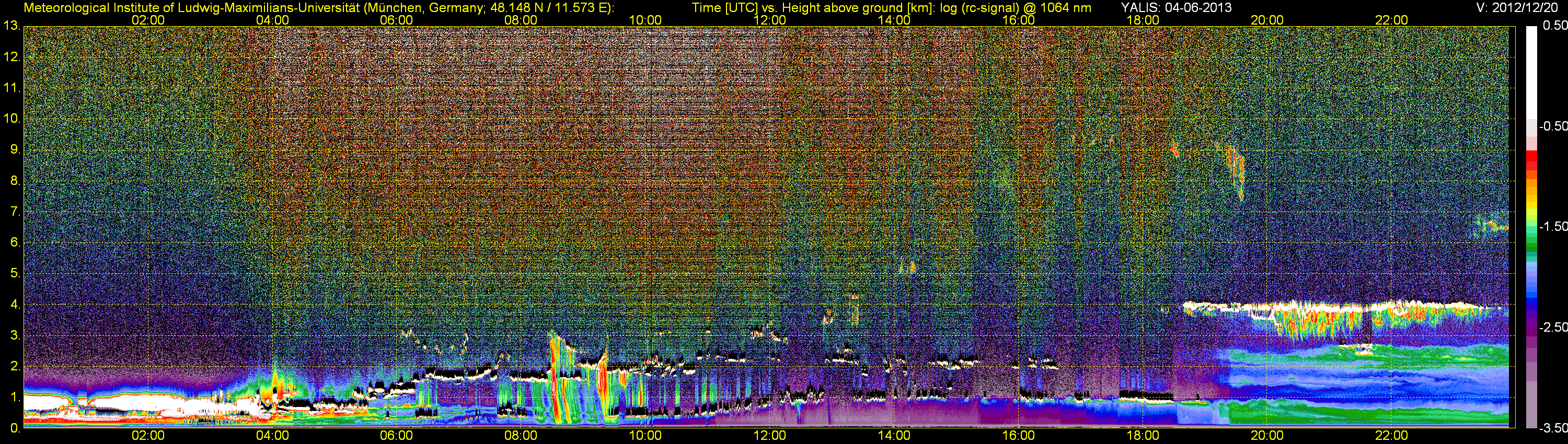The width and height of the screenshot is (1568, 444).
Task: Select the 20:00 label on the top time axis
Action: (1267, 20)
